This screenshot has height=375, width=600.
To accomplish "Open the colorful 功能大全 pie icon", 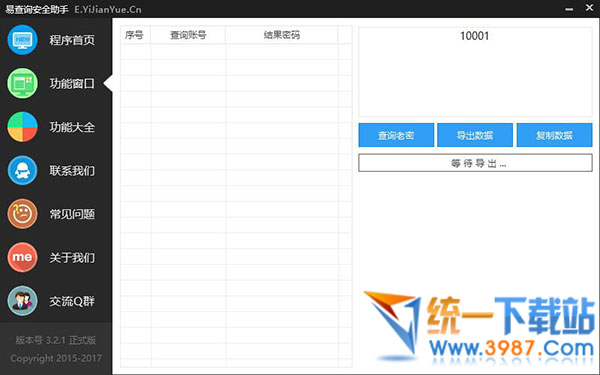I will point(22,127).
